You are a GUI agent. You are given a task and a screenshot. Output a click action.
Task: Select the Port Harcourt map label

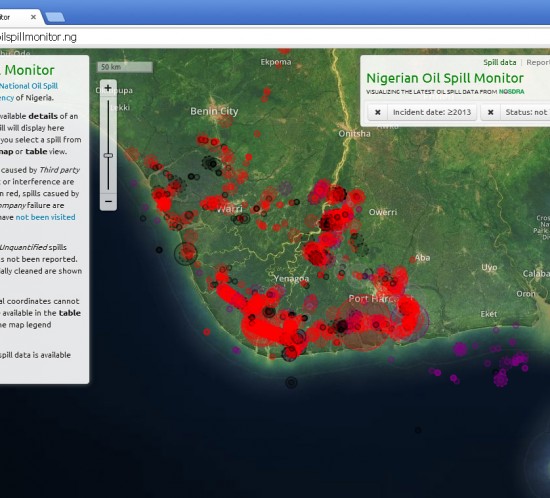[381, 299]
